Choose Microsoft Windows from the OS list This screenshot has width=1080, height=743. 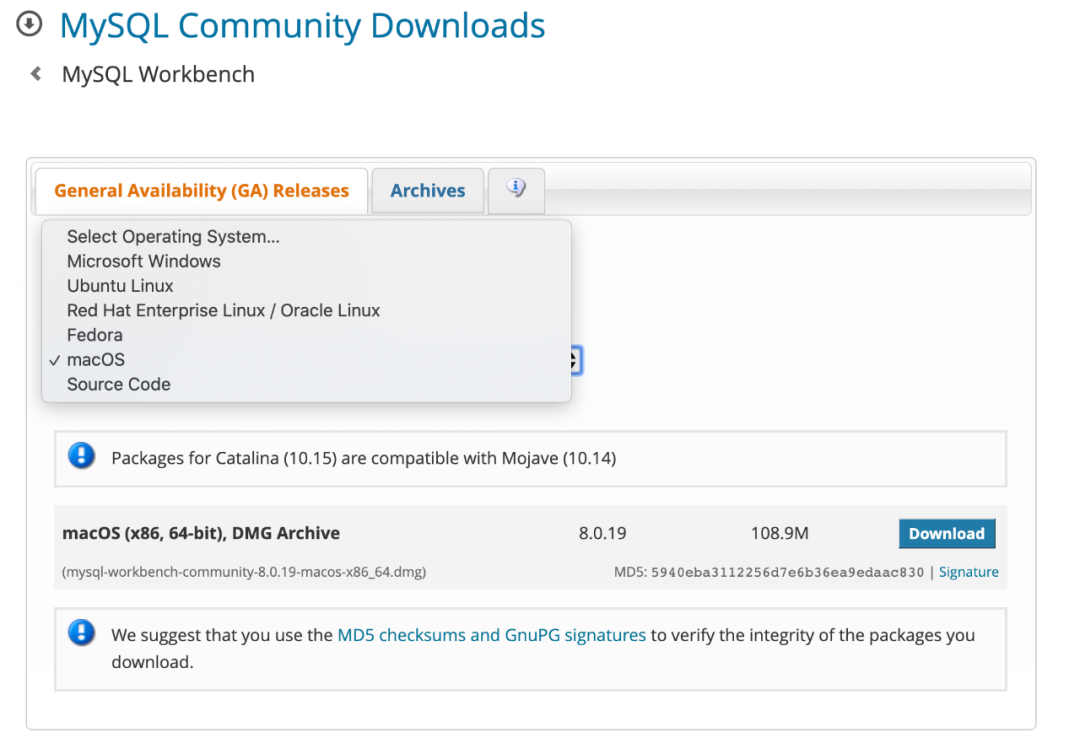coord(144,261)
